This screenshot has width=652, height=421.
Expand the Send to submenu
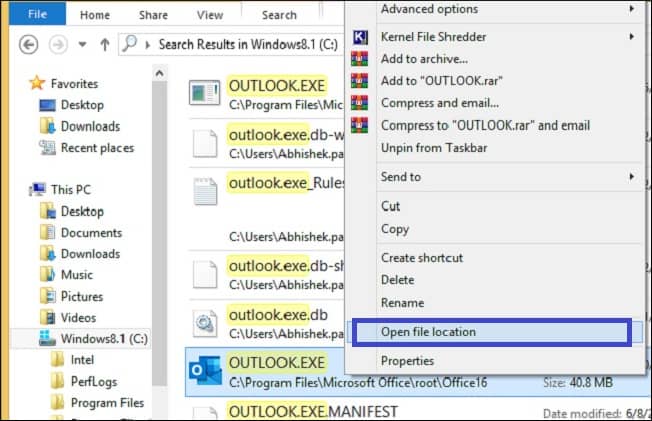401,177
